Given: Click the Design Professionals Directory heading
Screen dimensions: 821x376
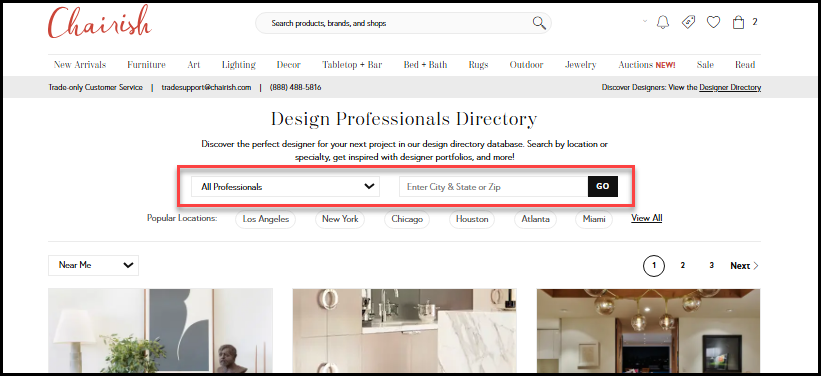Looking at the screenshot, I should pyautogui.click(x=404, y=120).
